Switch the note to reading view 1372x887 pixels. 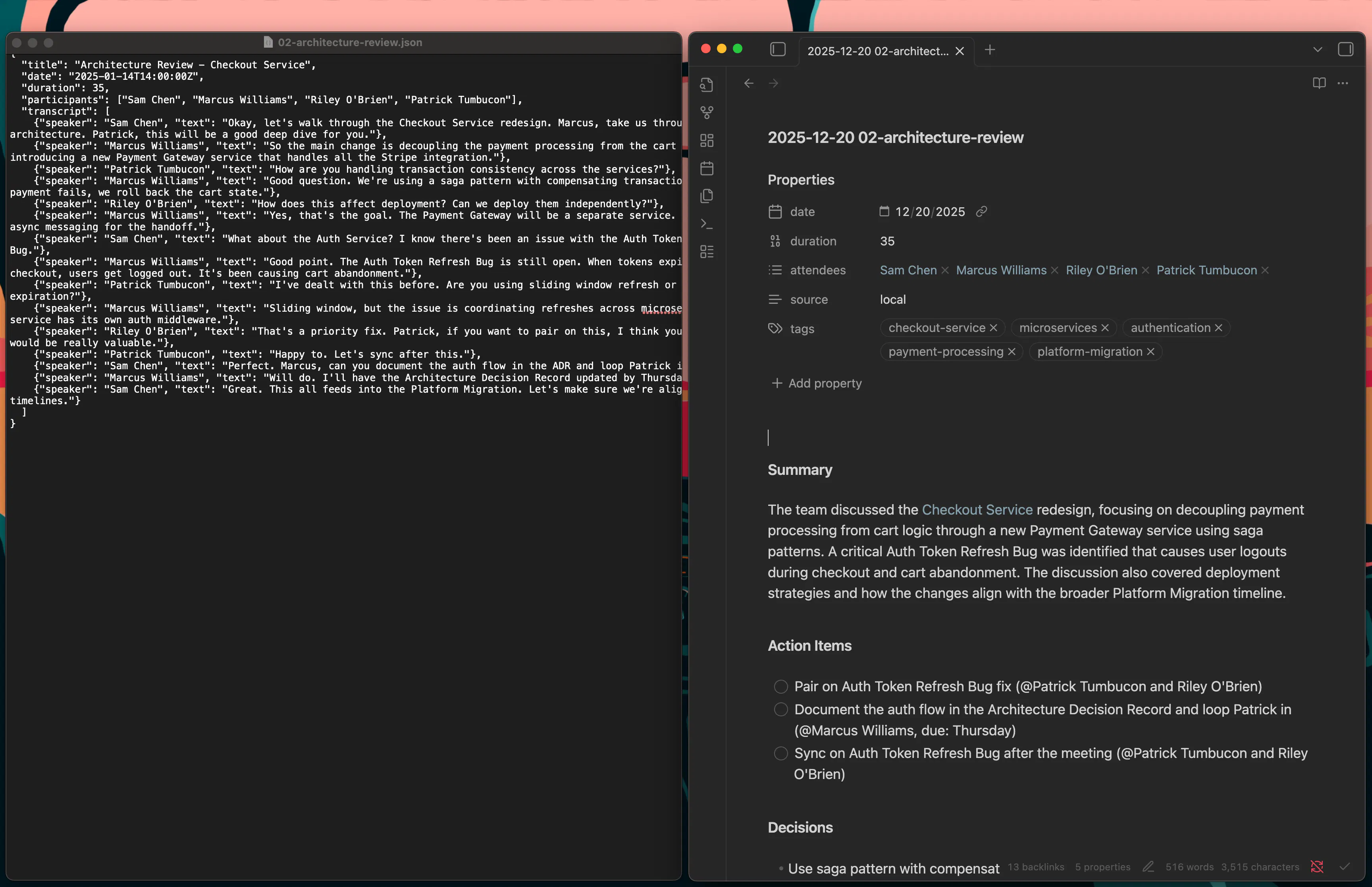pos(1319,83)
